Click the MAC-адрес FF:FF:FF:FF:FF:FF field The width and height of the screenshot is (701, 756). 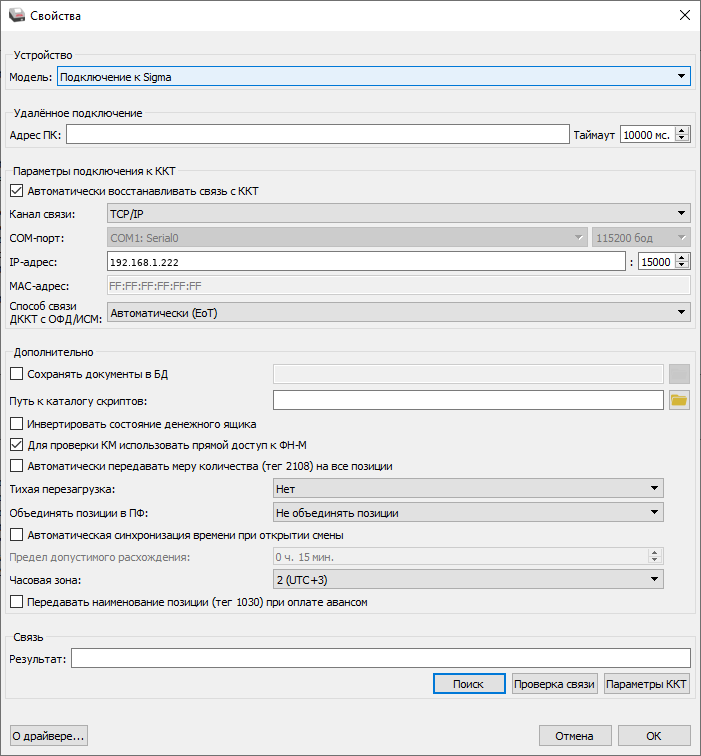click(398, 286)
